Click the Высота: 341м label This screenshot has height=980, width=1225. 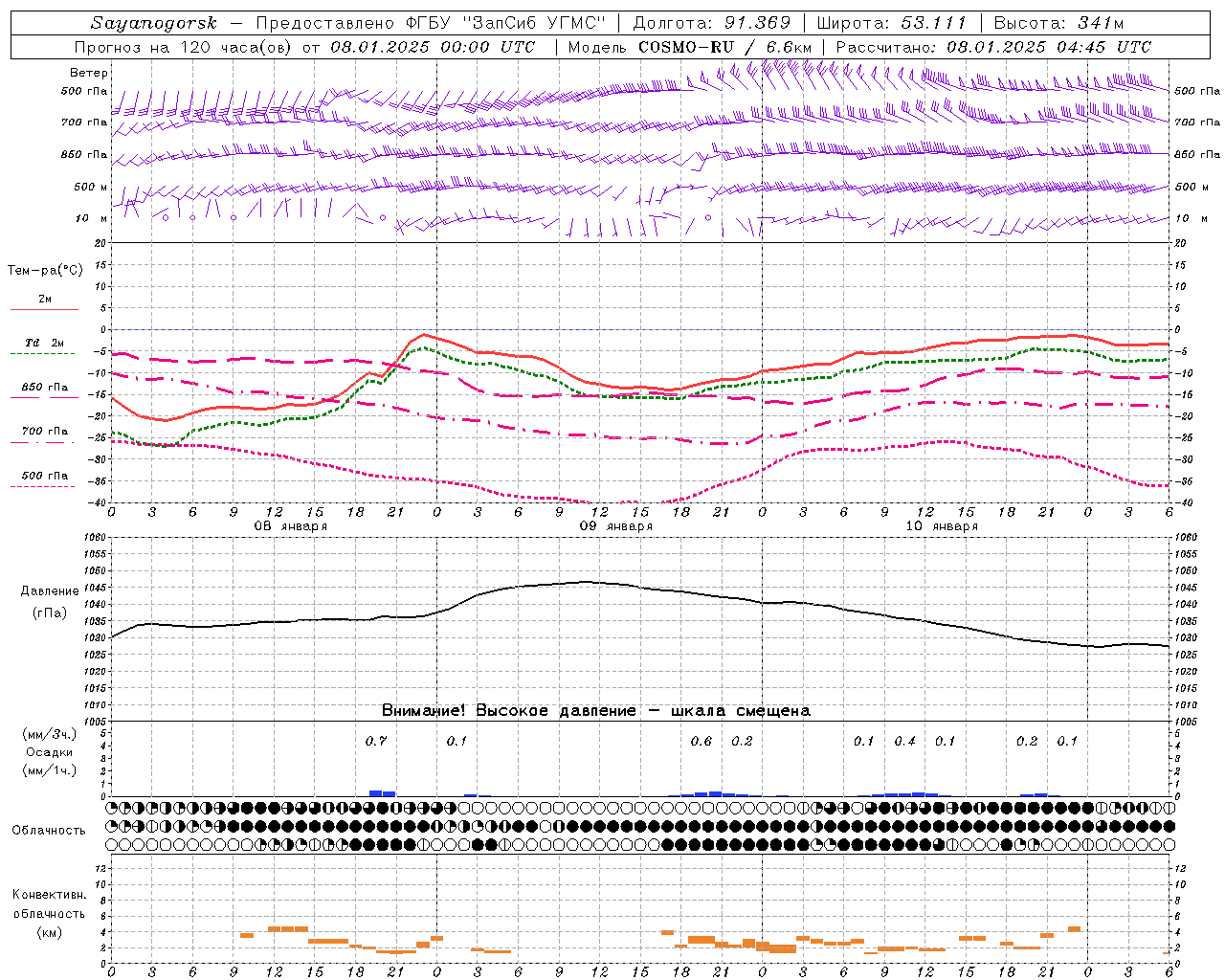click(x=1059, y=23)
